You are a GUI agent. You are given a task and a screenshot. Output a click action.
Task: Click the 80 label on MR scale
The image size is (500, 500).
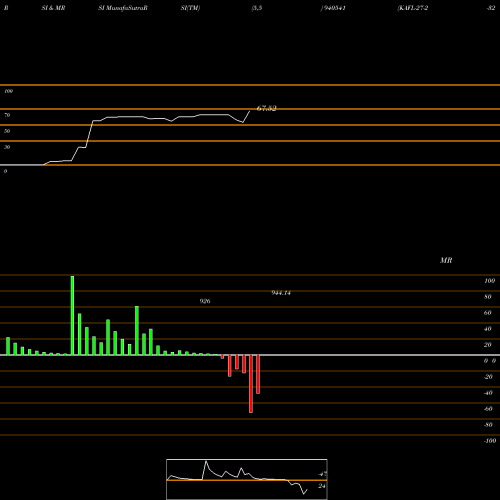[x=488, y=297]
